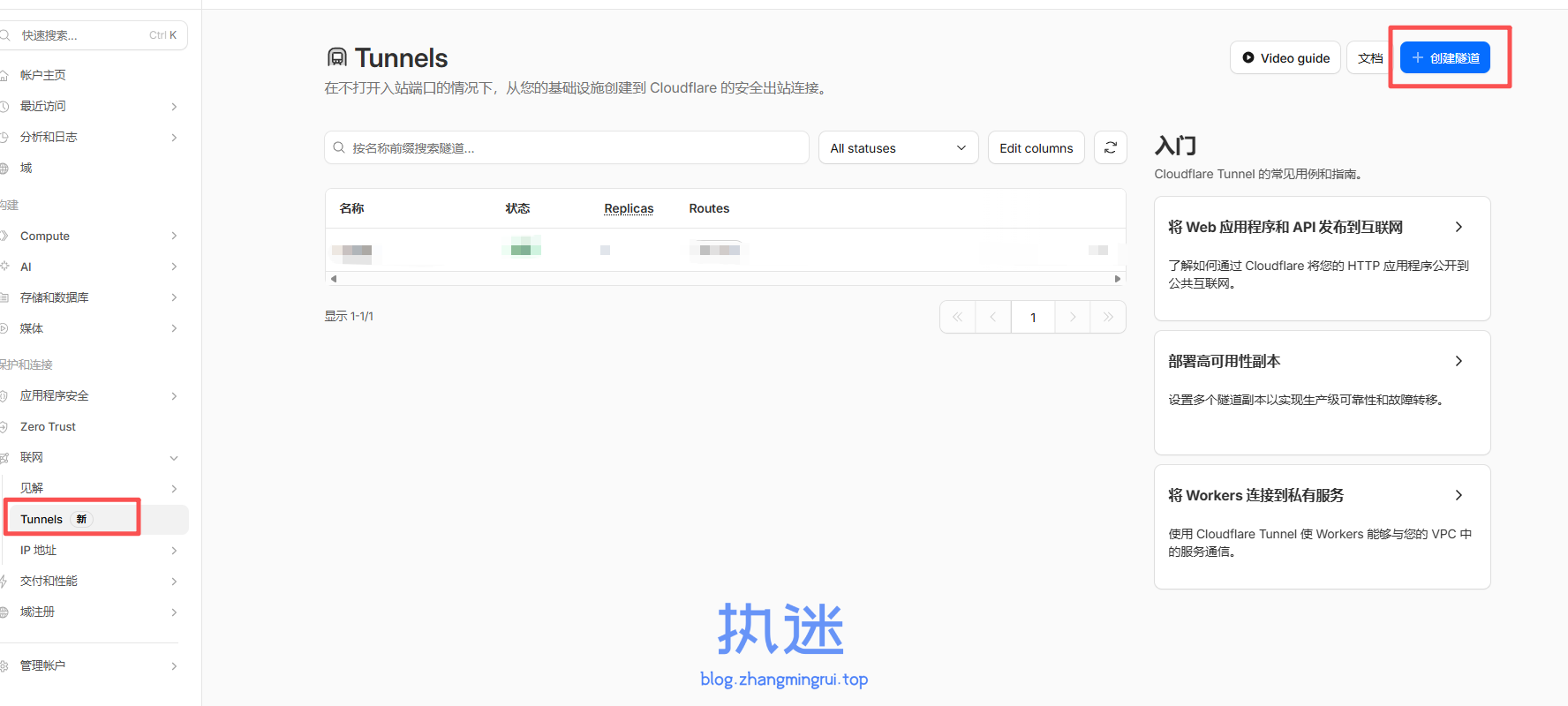Screen dimensions: 1568x706
Task: Click the next page arrow in pagination
Action: tap(1073, 317)
